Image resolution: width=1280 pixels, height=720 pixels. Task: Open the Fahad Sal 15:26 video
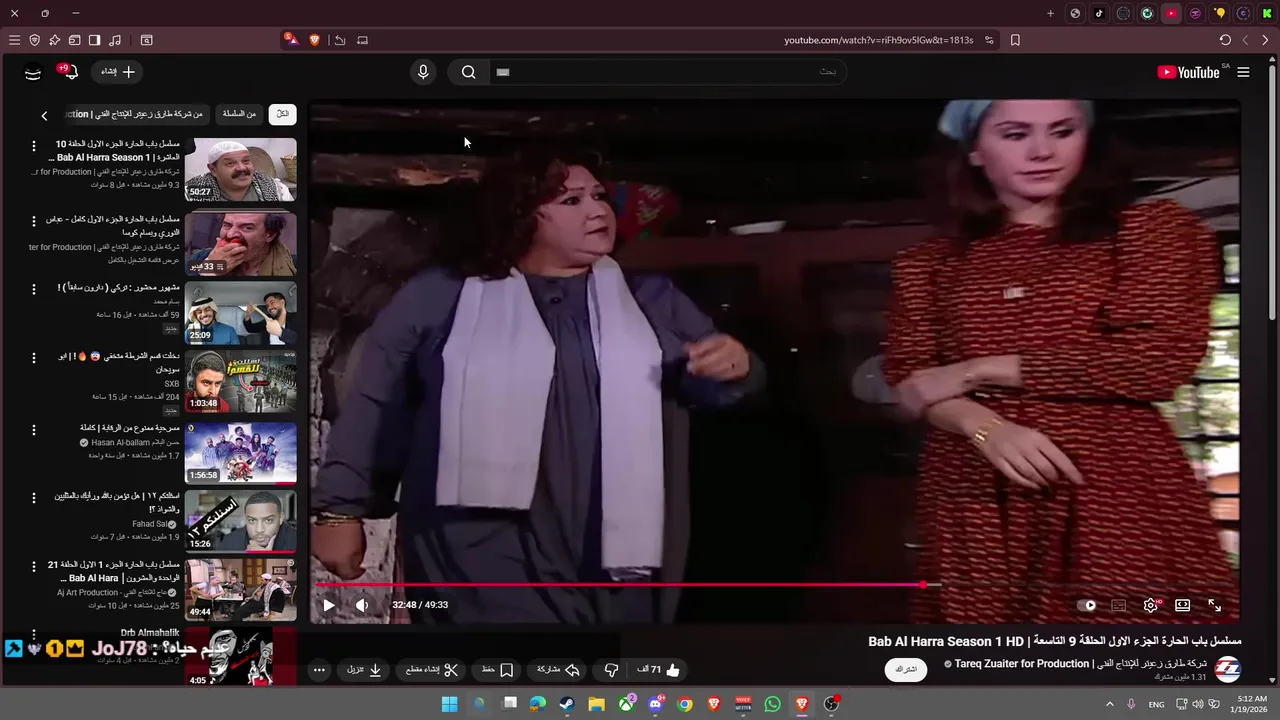click(x=240, y=521)
